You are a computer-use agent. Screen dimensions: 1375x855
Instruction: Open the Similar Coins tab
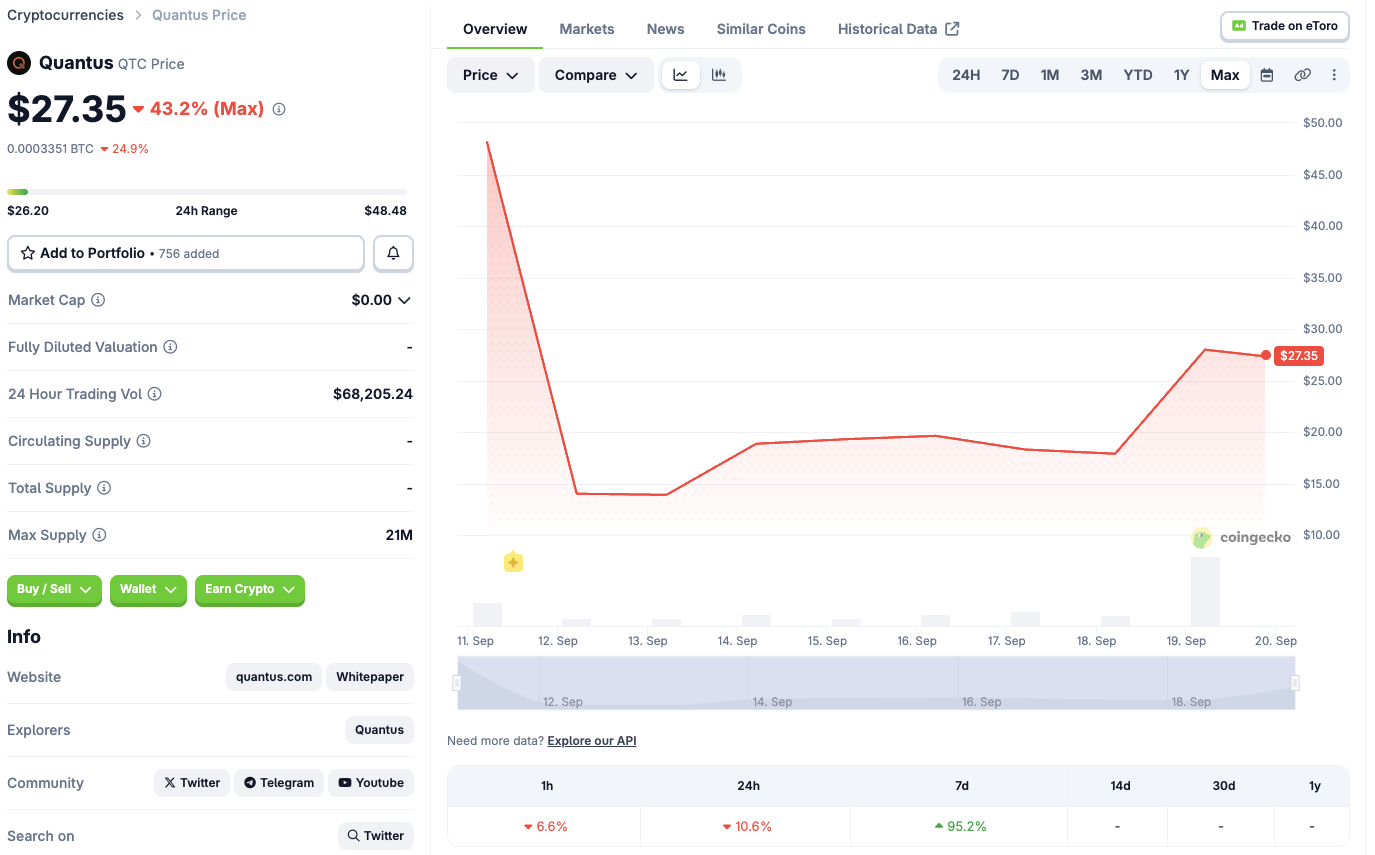coord(761,29)
